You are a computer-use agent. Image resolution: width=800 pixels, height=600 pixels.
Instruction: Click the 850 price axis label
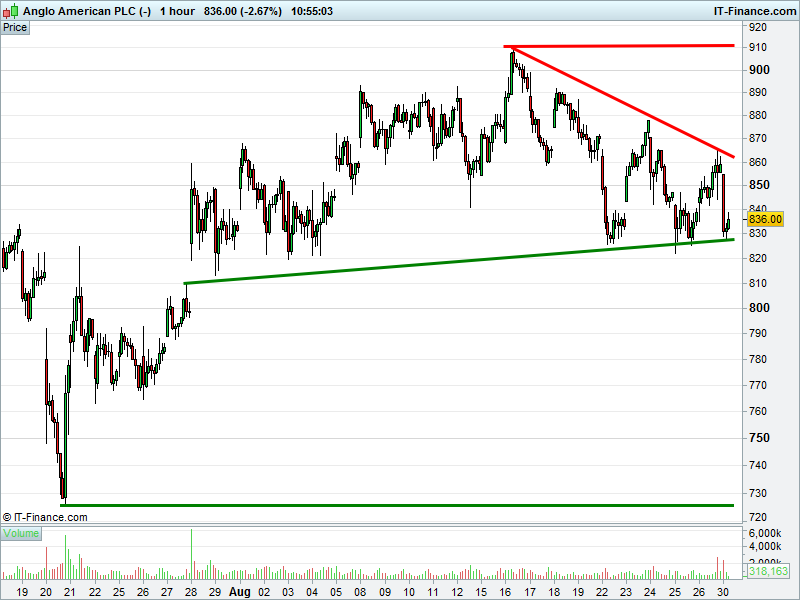tap(759, 185)
